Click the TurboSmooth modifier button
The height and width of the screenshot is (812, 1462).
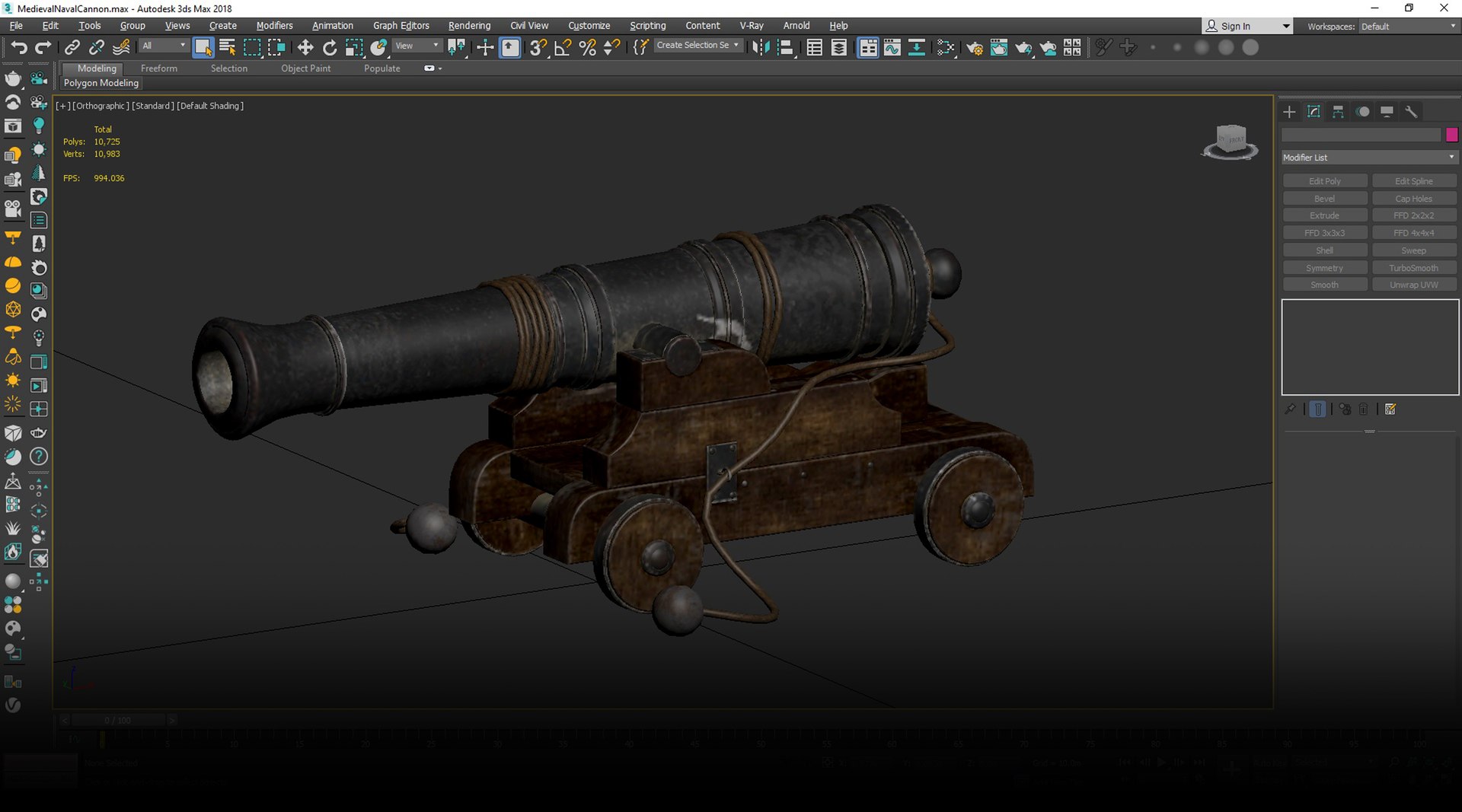[x=1414, y=268]
